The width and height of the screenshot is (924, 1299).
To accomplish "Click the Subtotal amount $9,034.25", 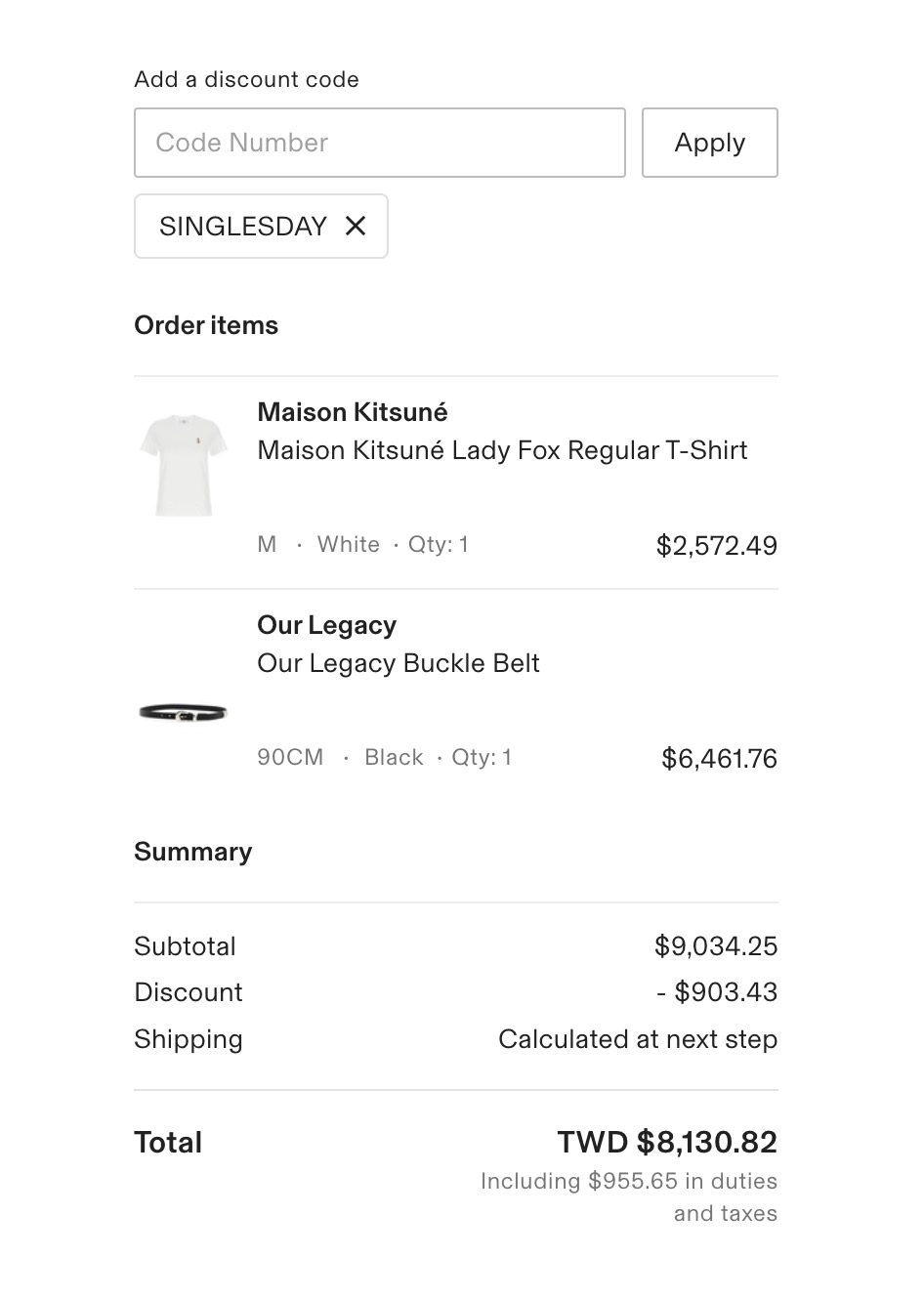I will tap(715, 945).
